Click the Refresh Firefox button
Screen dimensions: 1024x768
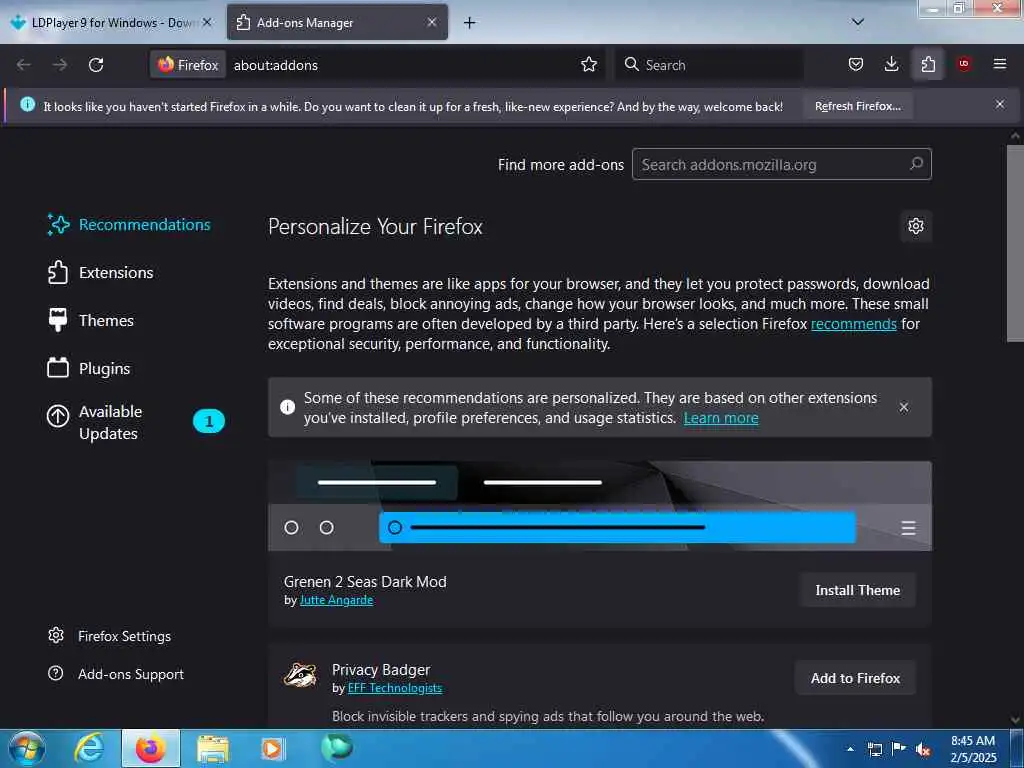coord(857,106)
